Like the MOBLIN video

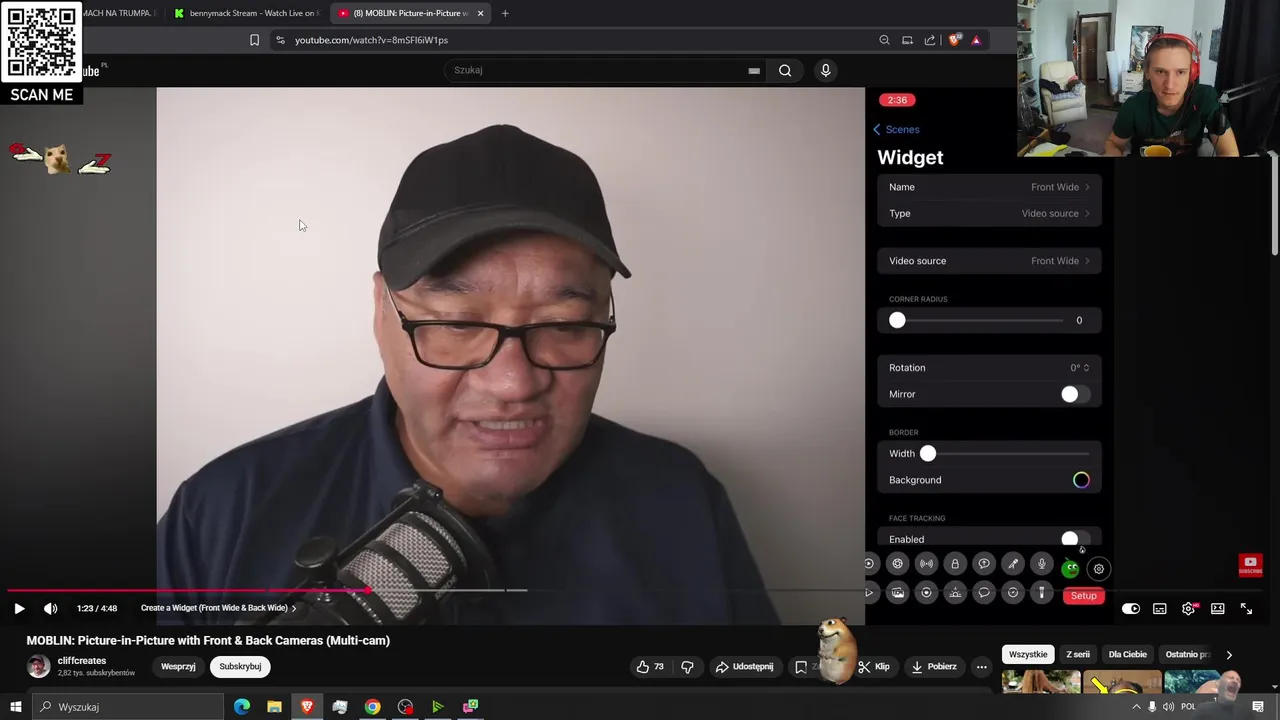click(x=650, y=666)
